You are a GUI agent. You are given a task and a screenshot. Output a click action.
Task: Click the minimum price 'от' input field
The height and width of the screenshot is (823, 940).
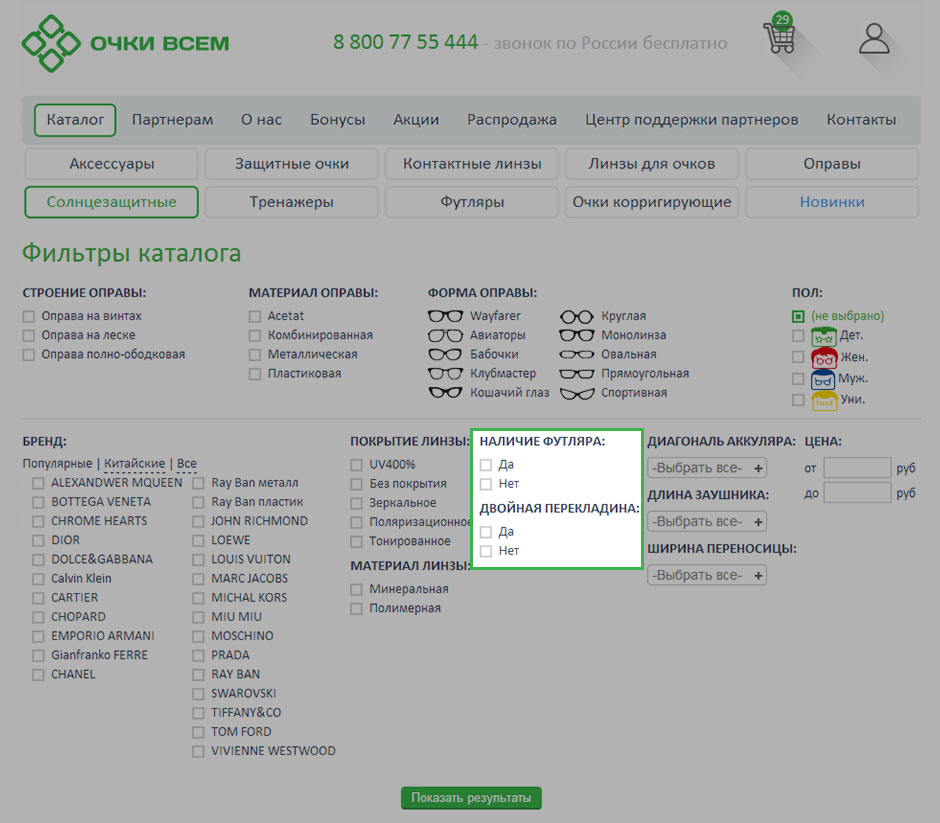(x=857, y=468)
